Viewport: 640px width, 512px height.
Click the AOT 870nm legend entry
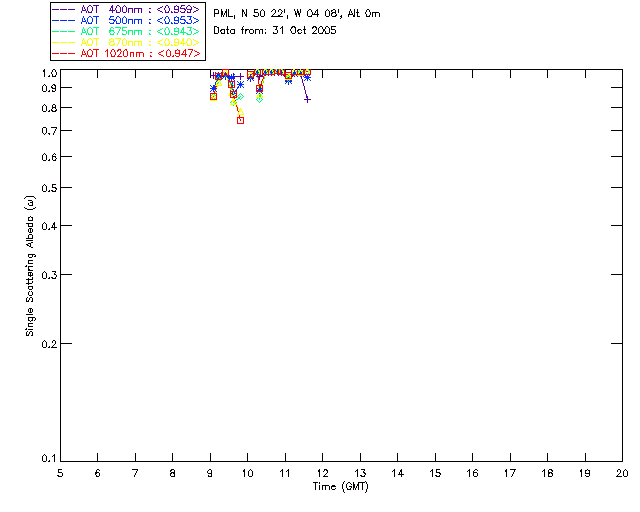click(x=126, y=42)
